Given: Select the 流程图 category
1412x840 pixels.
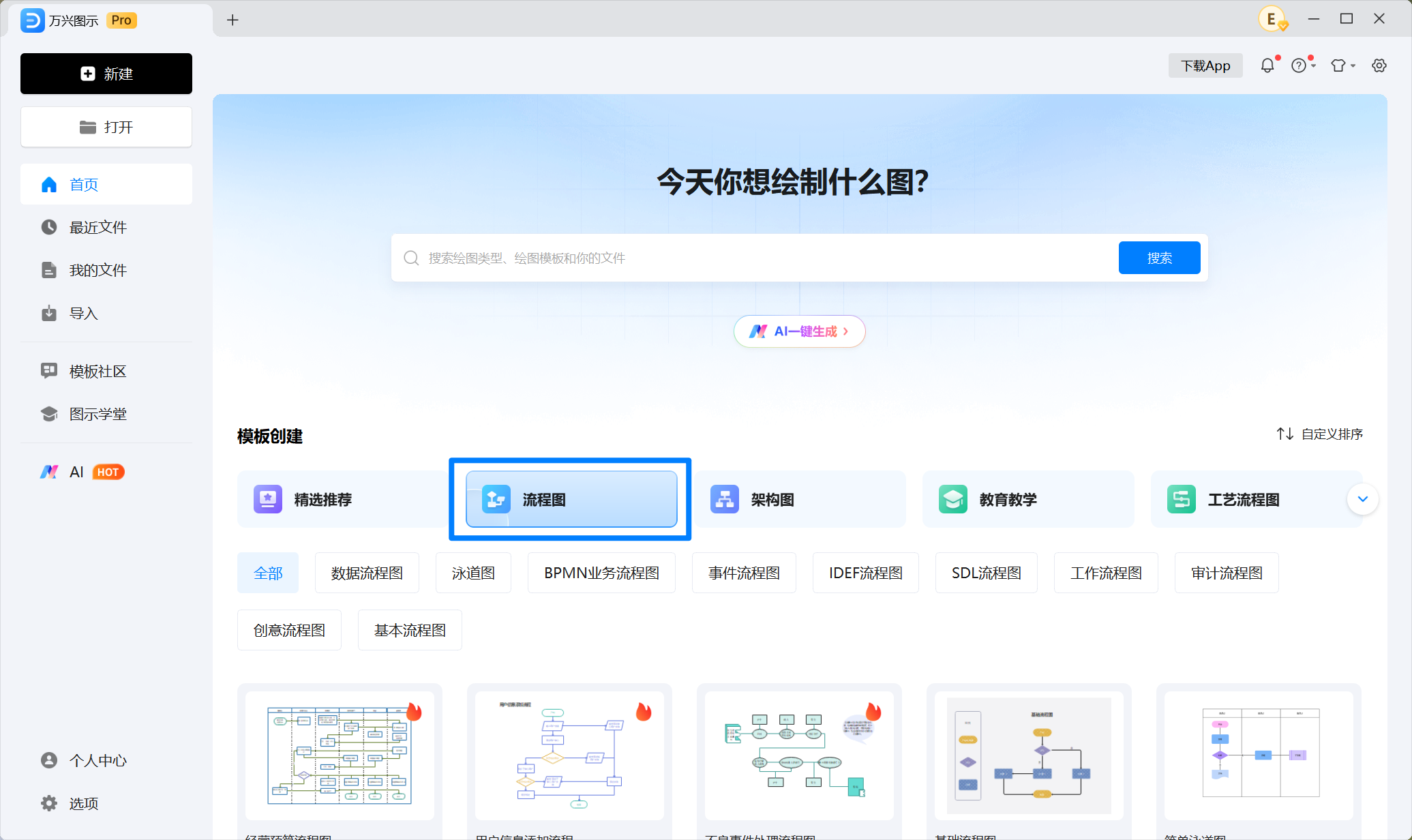Looking at the screenshot, I should pyautogui.click(x=571, y=499).
